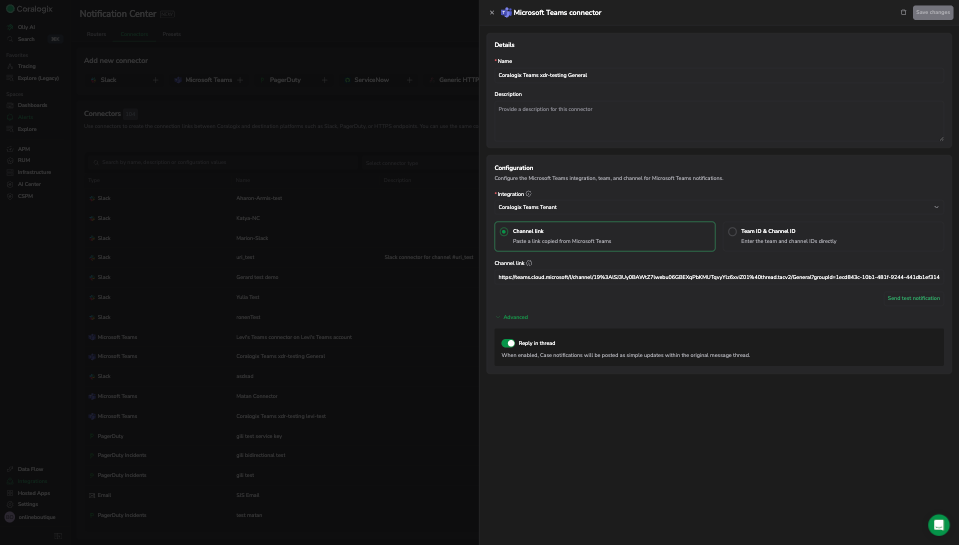Open Hosted Apps in the sidebar

34,493
